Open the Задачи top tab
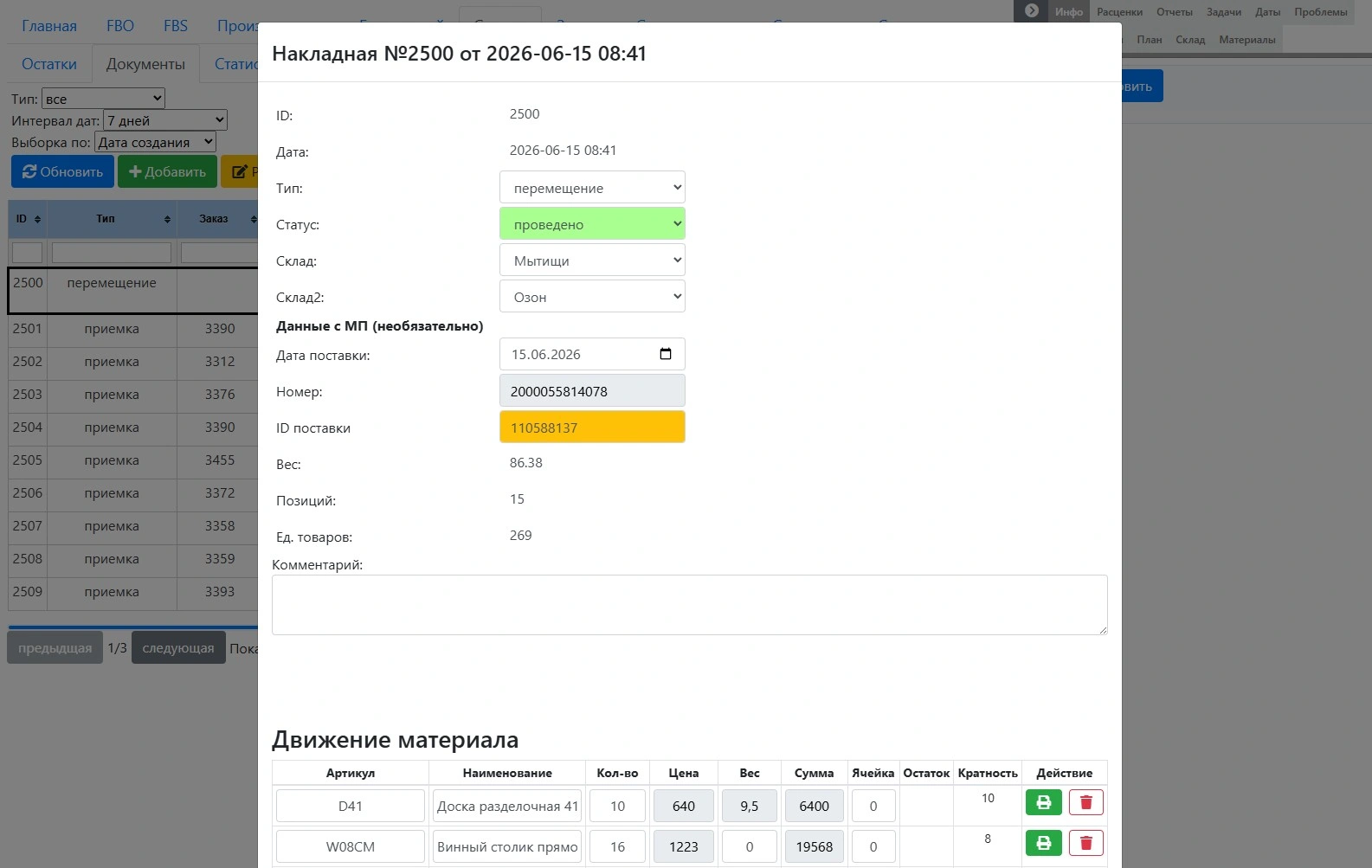 tap(1224, 12)
